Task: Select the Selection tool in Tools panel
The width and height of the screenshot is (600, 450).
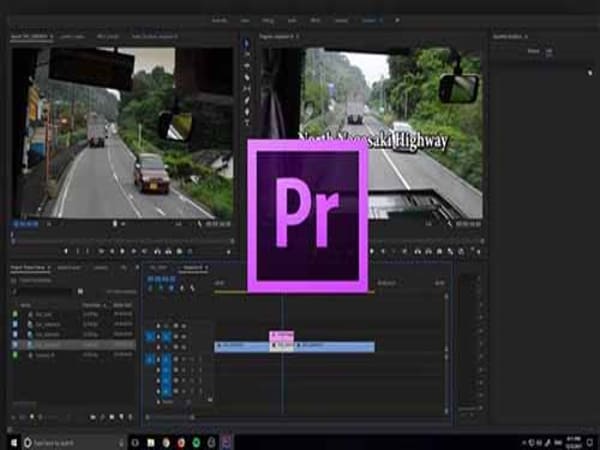Action: coord(246,43)
